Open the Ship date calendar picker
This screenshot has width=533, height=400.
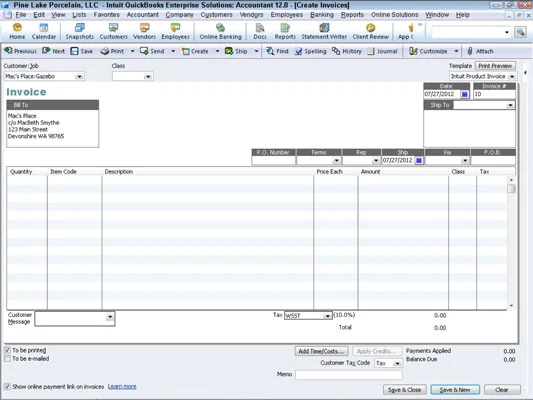[419, 160]
